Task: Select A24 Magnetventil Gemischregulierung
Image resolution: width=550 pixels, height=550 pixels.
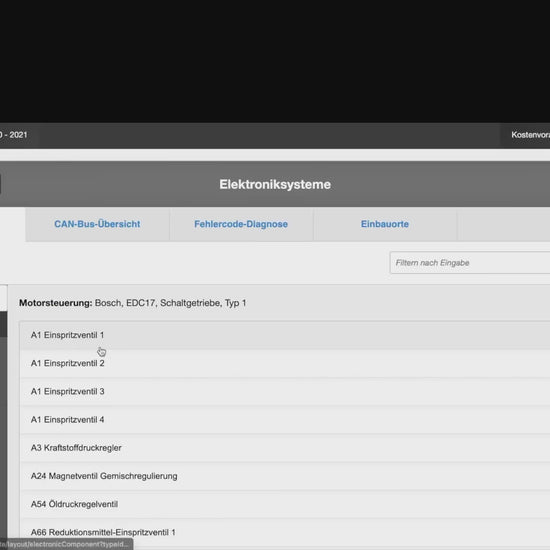Action: pyautogui.click(x=285, y=476)
